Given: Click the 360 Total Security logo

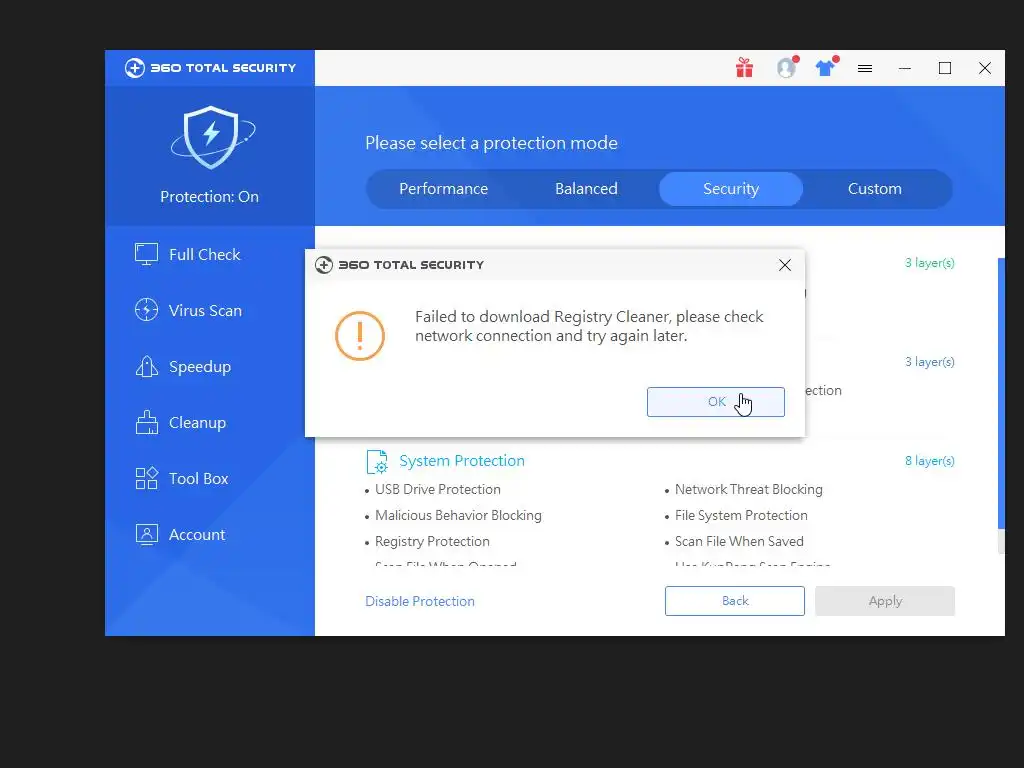Looking at the screenshot, I should pos(210,68).
